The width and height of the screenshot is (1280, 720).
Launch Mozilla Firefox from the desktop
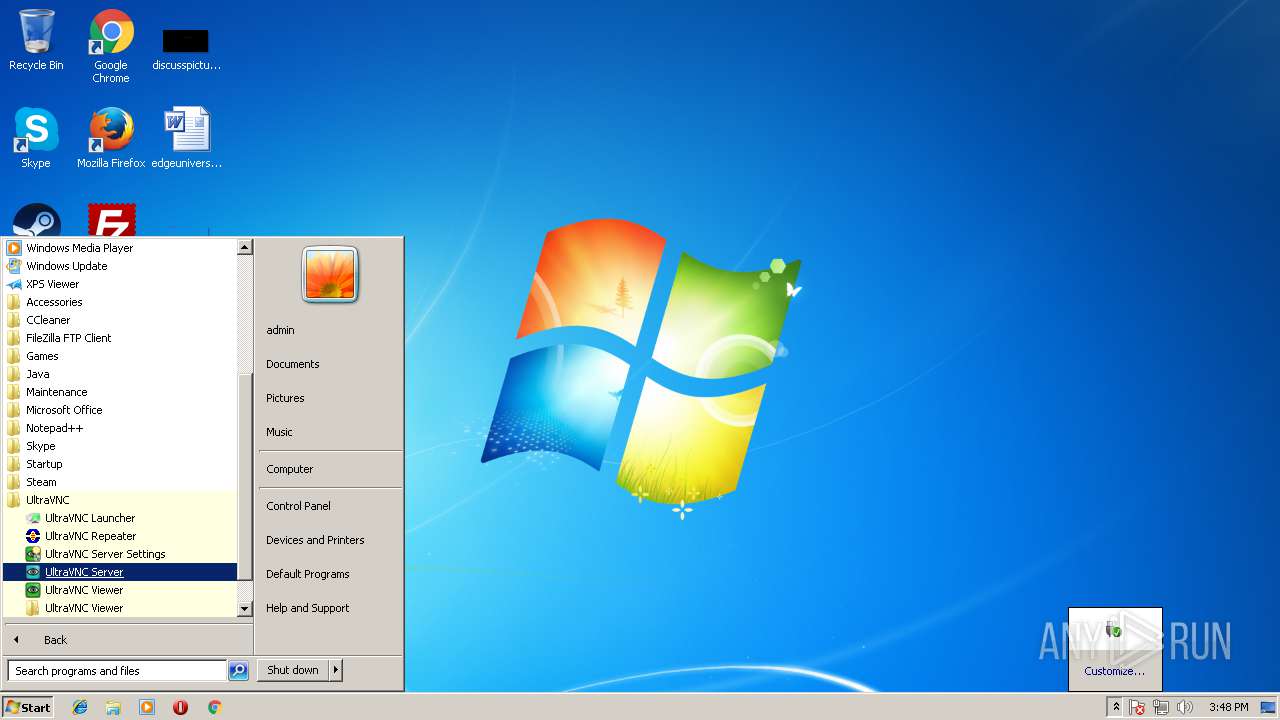click(x=111, y=138)
